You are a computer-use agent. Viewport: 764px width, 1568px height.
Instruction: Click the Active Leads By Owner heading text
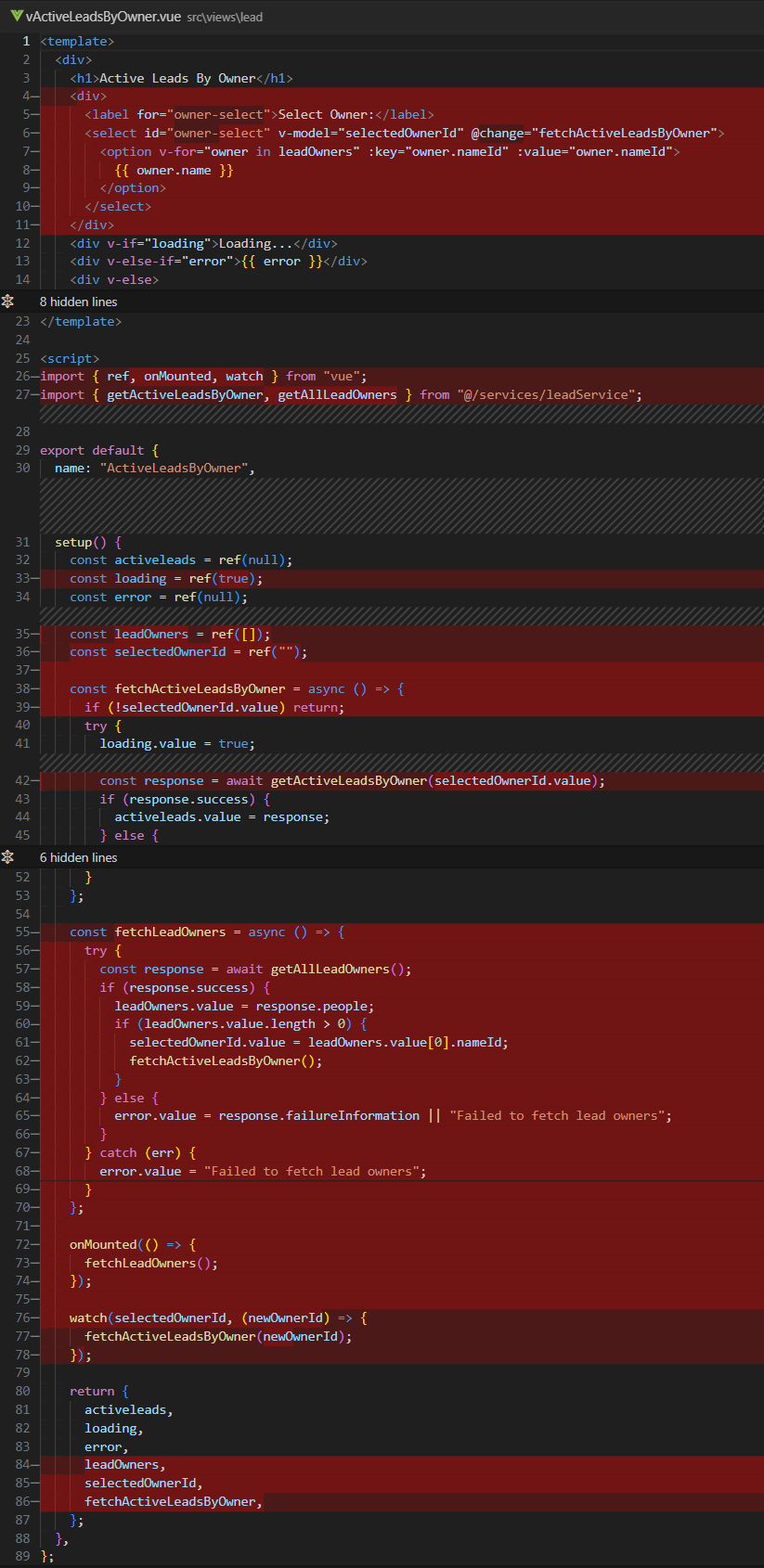click(x=177, y=78)
